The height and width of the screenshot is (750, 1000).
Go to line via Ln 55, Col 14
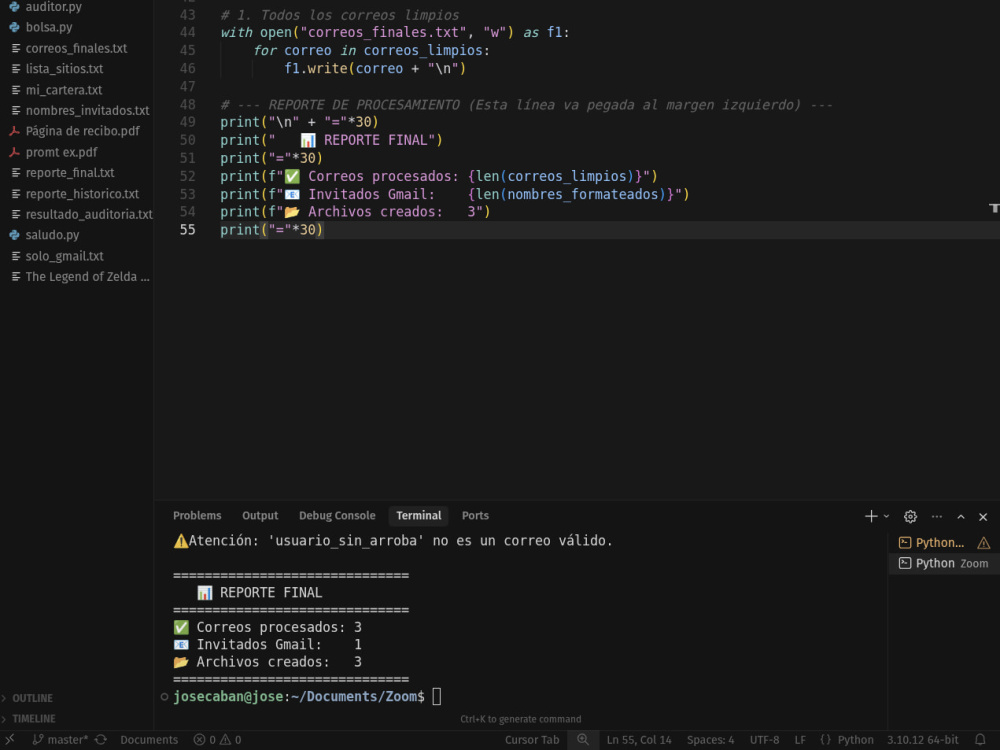point(639,740)
